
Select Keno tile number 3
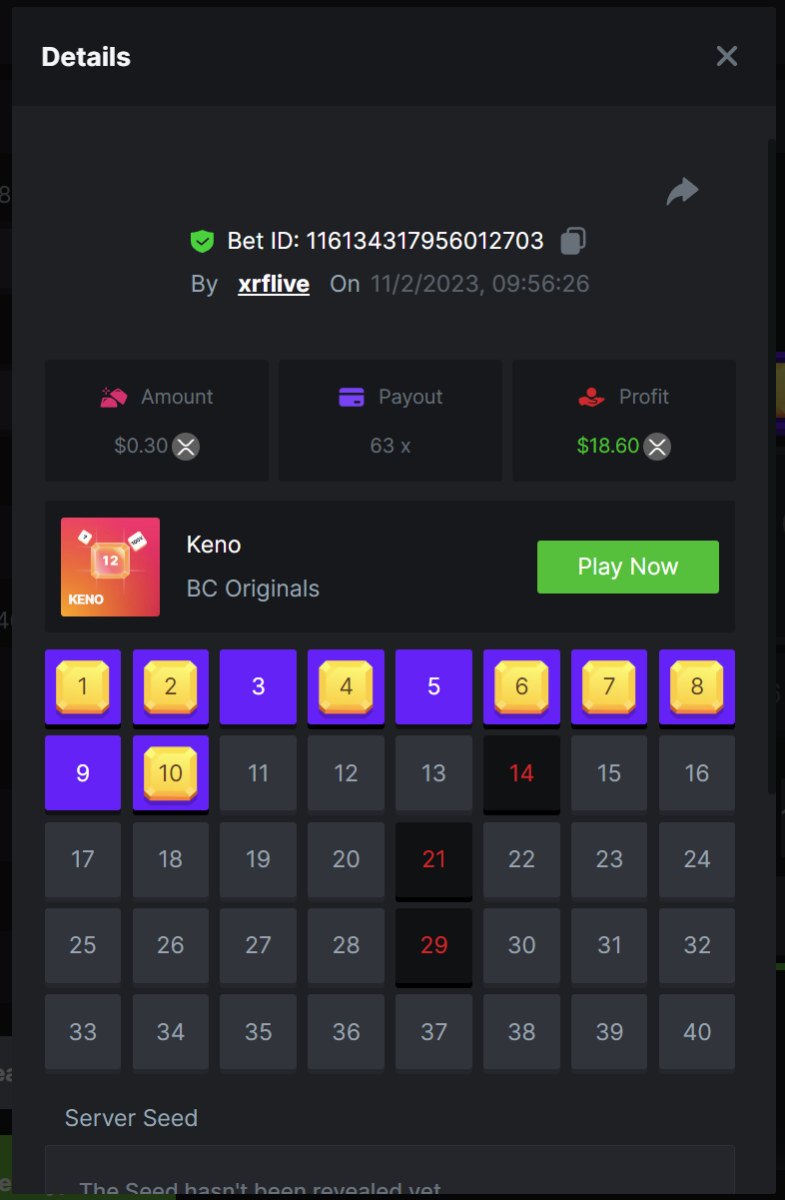(258, 687)
